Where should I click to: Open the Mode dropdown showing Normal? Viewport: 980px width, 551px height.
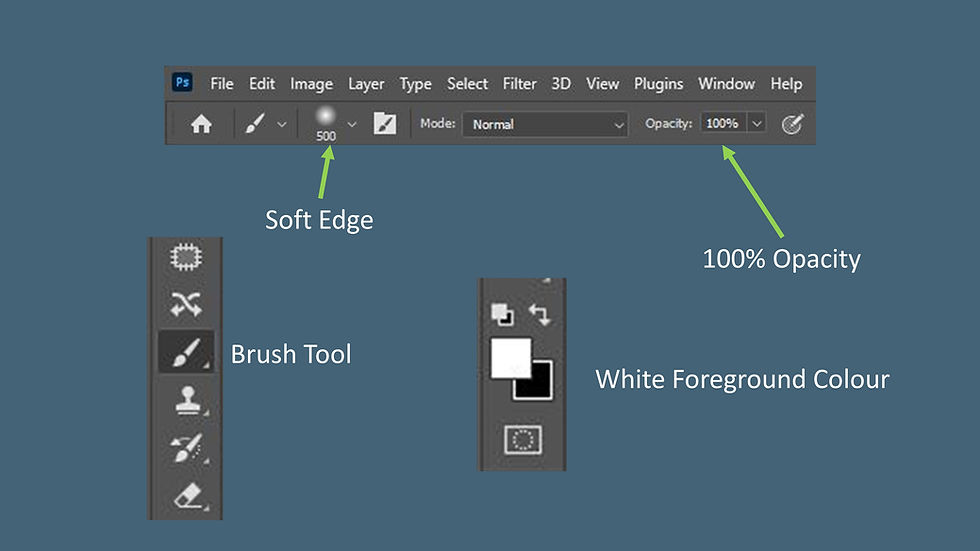coord(544,124)
